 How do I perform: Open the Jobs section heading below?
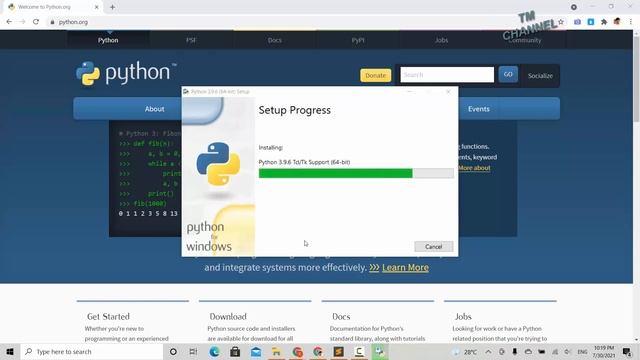(463, 316)
